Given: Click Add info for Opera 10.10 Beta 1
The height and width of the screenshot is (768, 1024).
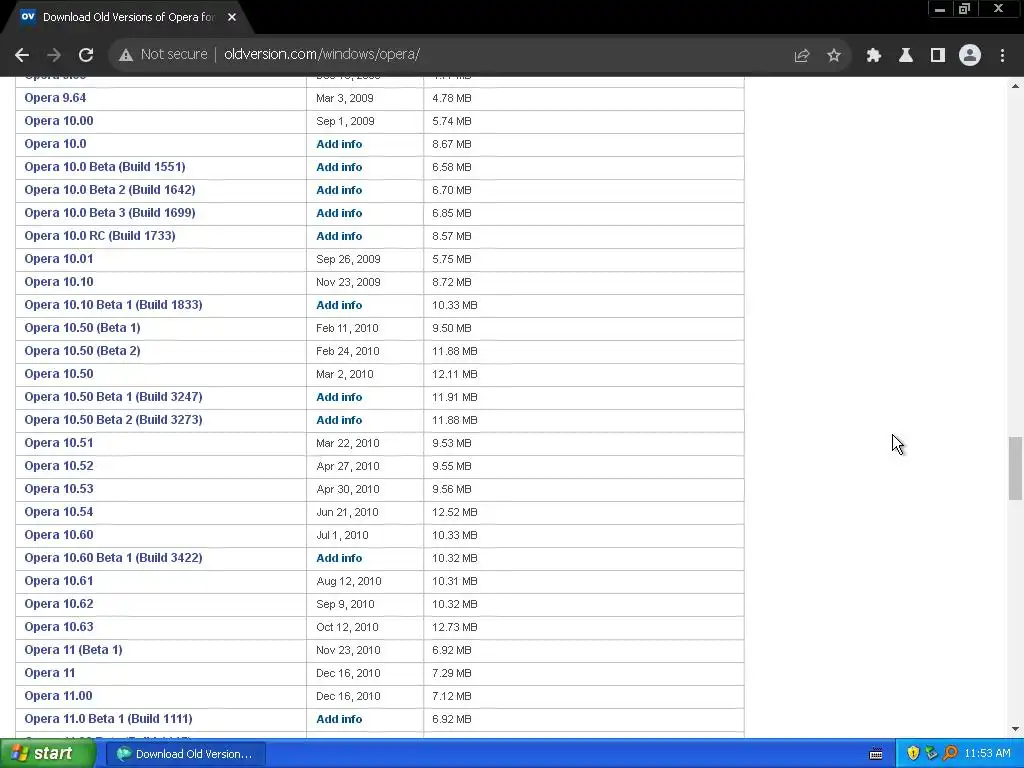Looking at the screenshot, I should pos(339,305).
